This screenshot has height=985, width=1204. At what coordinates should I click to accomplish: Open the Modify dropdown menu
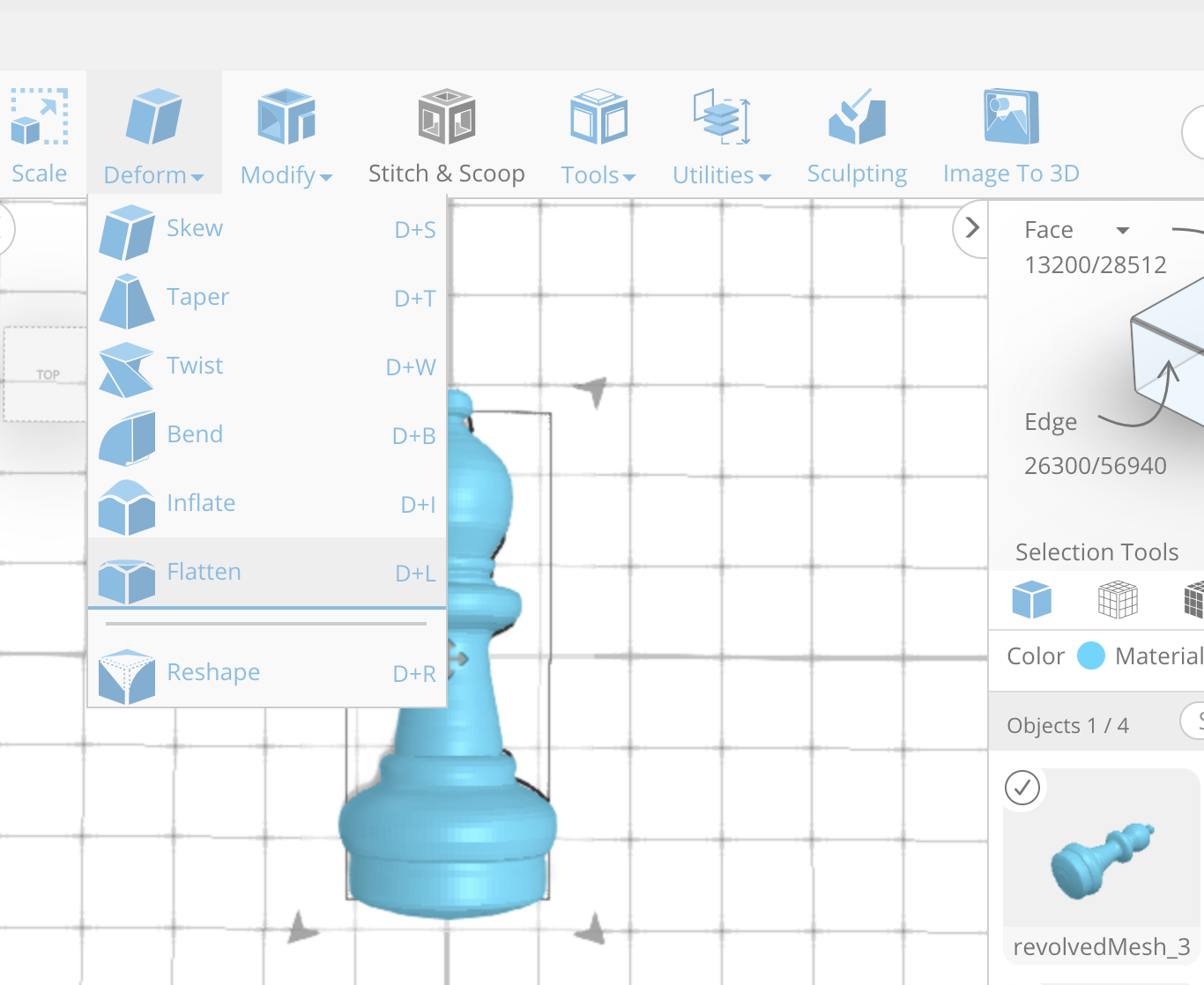286,135
